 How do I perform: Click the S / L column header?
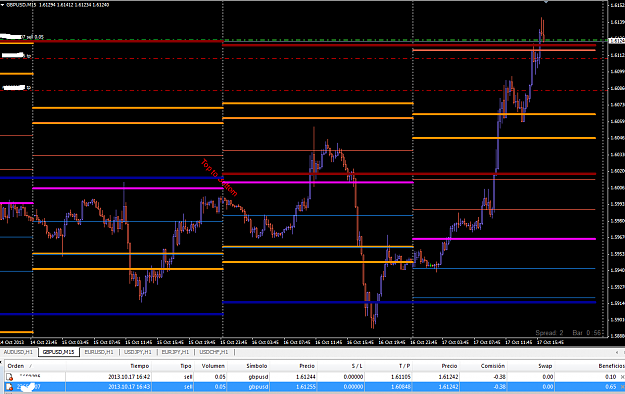coord(357,366)
